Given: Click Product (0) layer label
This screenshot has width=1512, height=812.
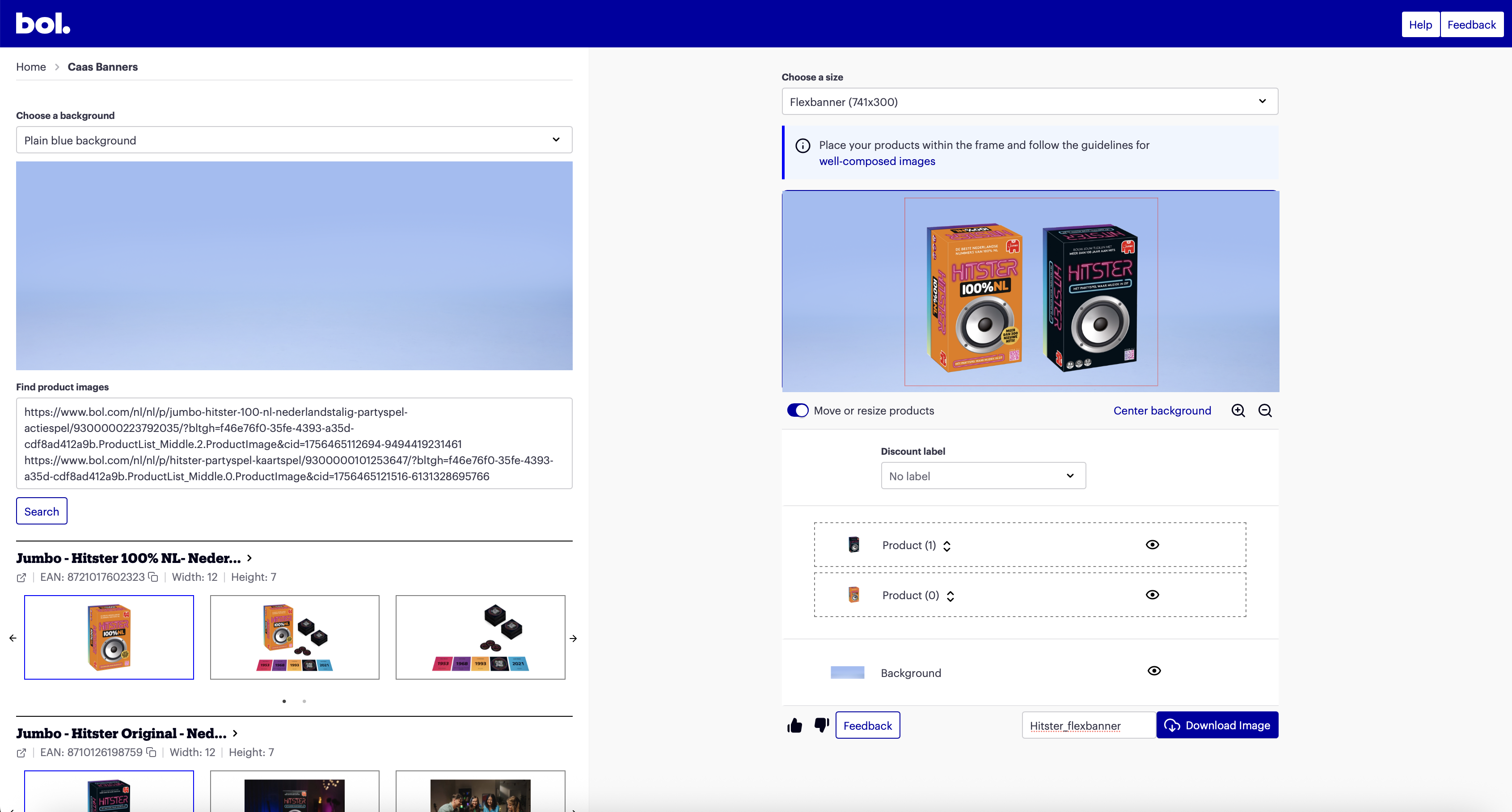Looking at the screenshot, I should pos(911,595).
